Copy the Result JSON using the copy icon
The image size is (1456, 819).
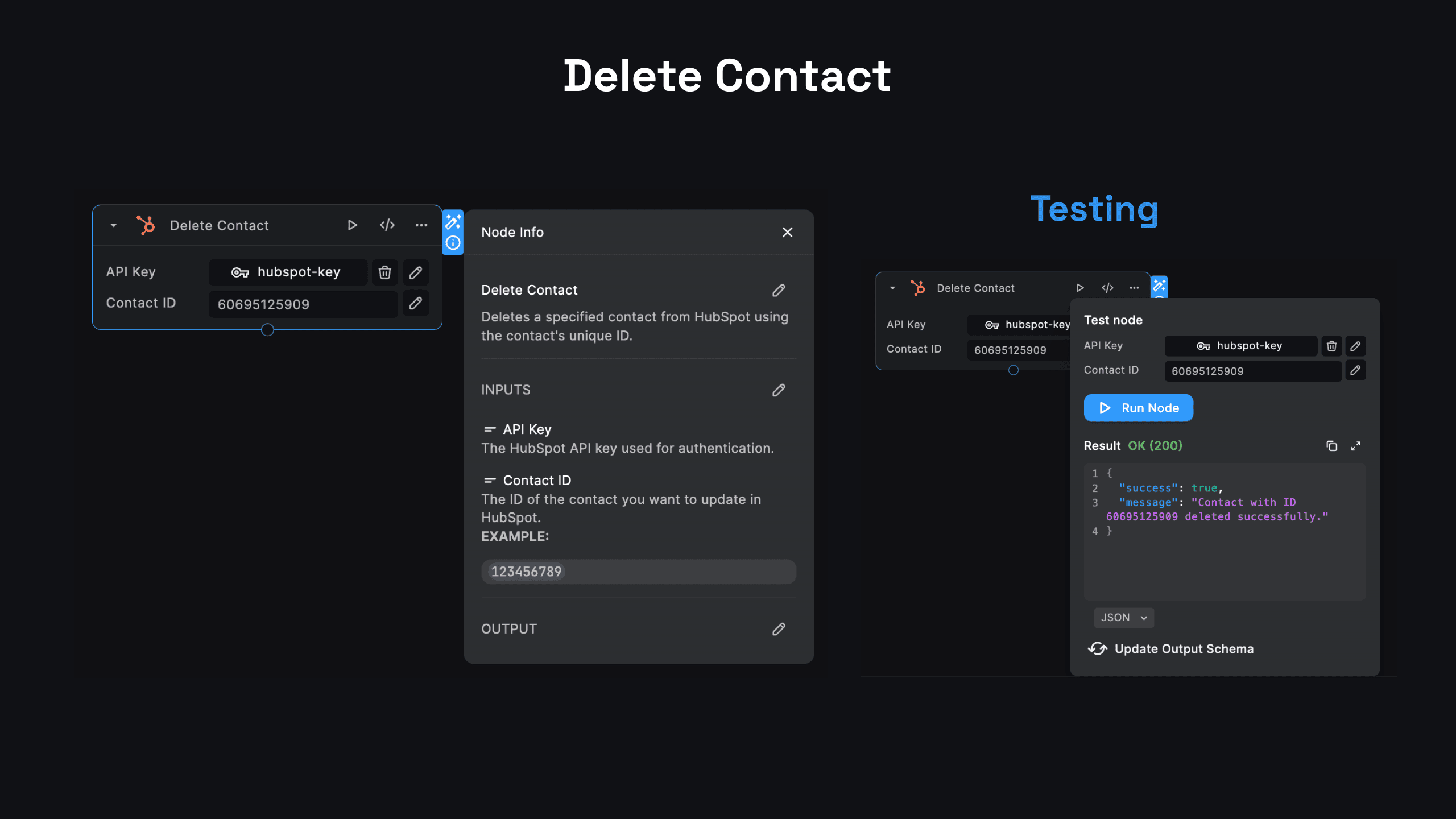(x=1331, y=446)
